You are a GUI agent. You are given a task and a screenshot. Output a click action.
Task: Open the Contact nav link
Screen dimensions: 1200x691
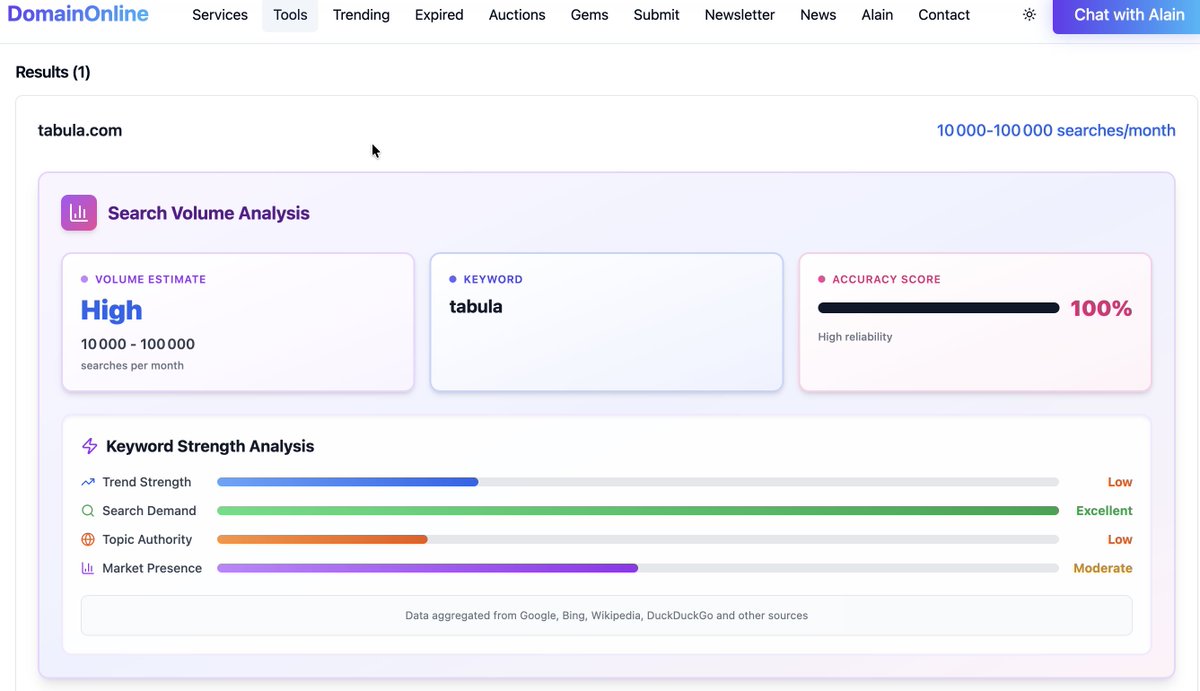[x=944, y=15]
